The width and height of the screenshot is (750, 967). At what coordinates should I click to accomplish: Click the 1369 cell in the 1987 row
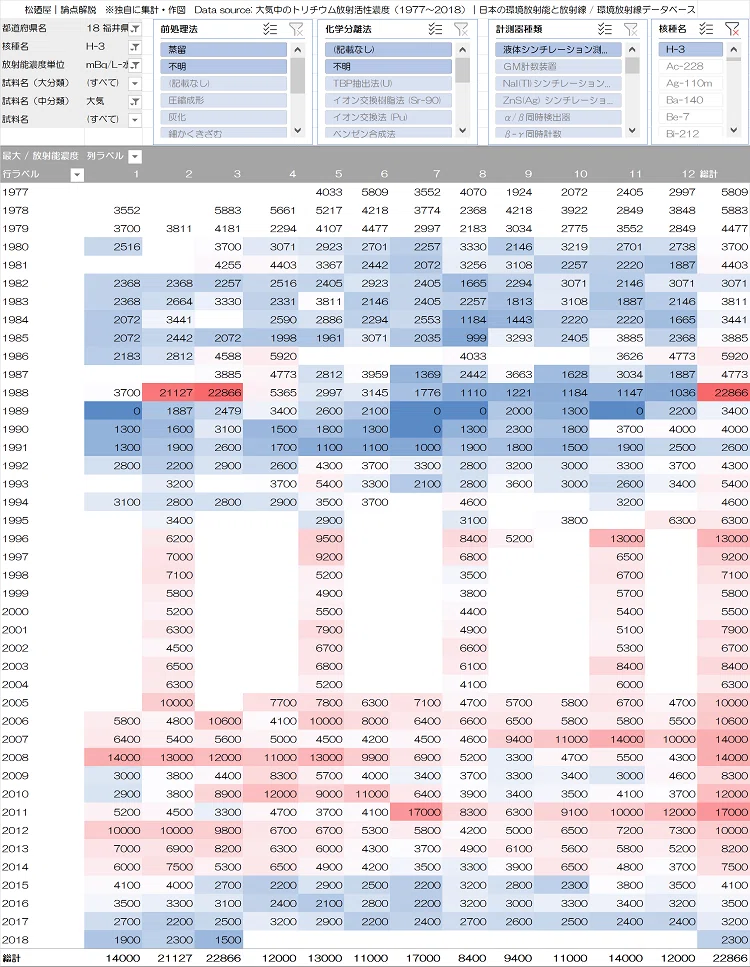click(x=416, y=374)
